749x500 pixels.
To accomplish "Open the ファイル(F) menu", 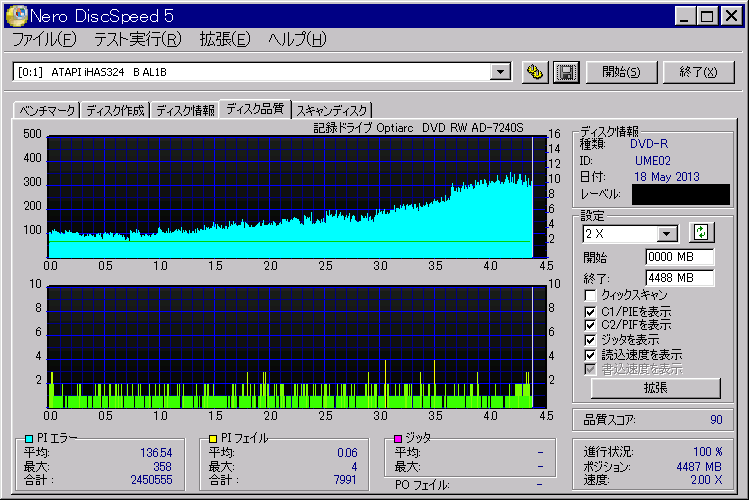I will pos(44,39).
